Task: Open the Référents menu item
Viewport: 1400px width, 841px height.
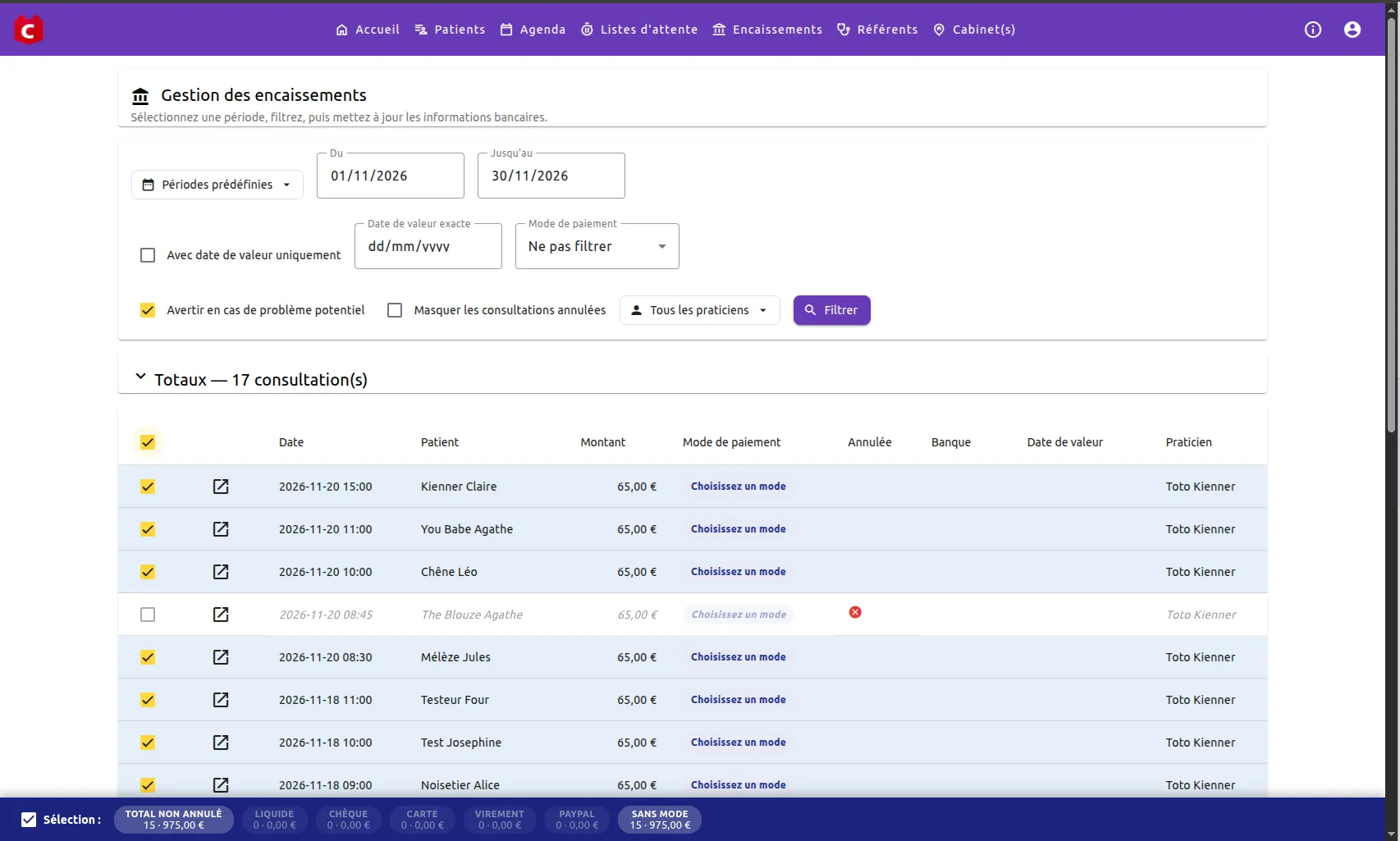Action: (x=877, y=30)
